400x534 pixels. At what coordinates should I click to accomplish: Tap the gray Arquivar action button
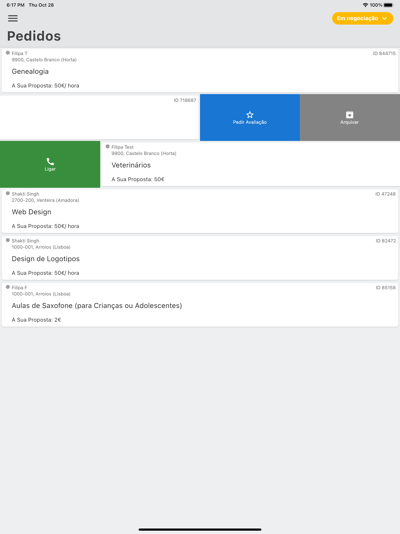coord(350,117)
